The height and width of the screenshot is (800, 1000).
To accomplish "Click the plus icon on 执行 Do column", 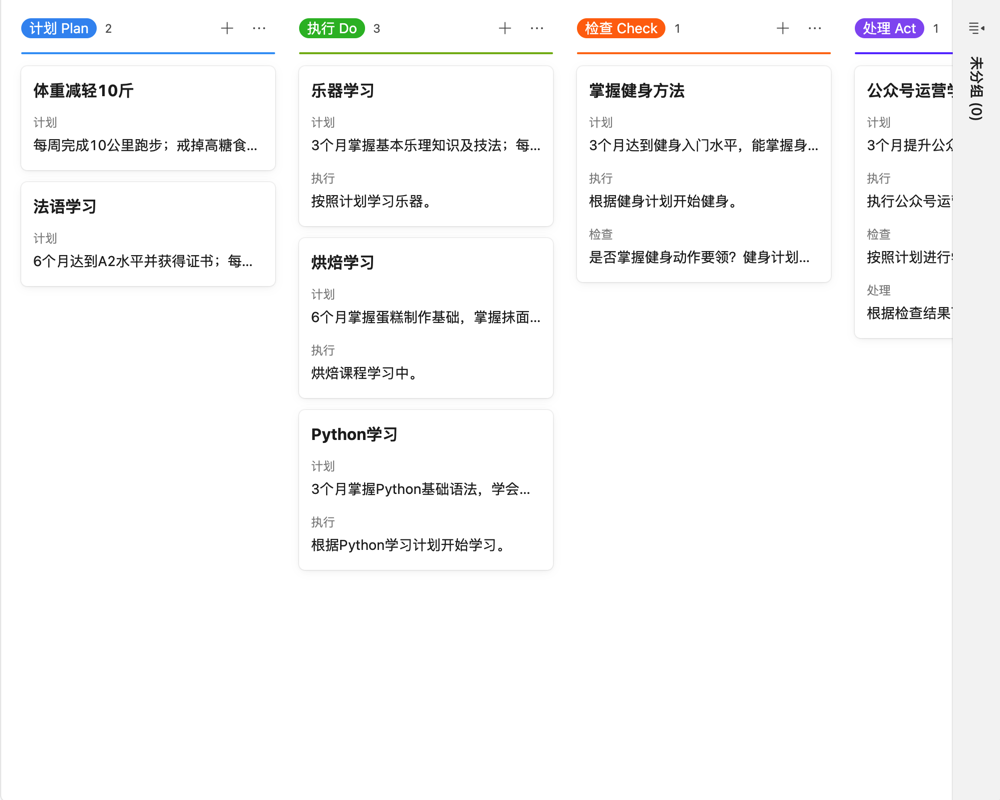I will click(x=505, y=28).
